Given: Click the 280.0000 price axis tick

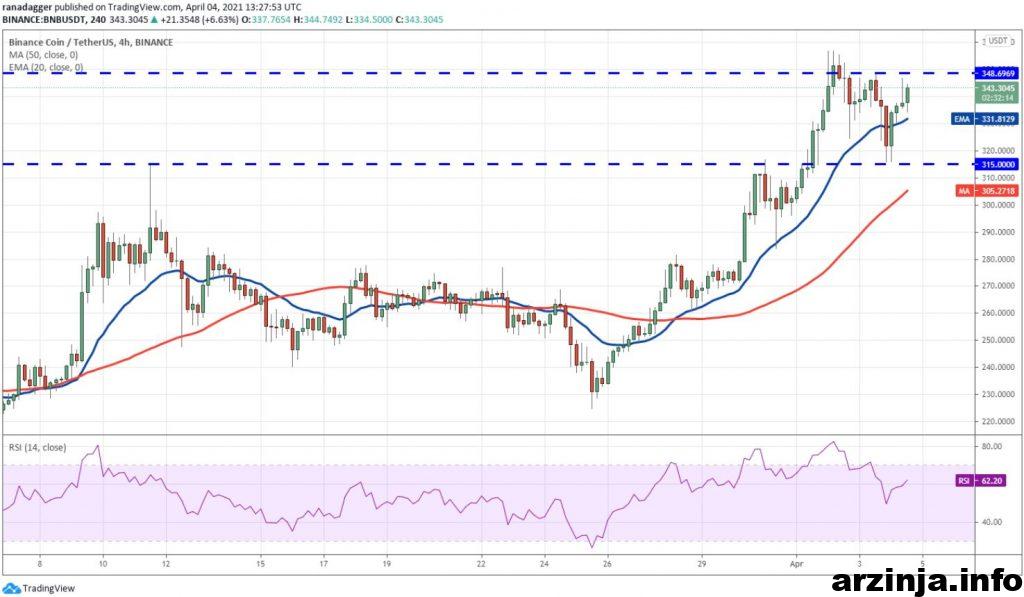Looking at the screenshot, I should (x=997, y=259).
